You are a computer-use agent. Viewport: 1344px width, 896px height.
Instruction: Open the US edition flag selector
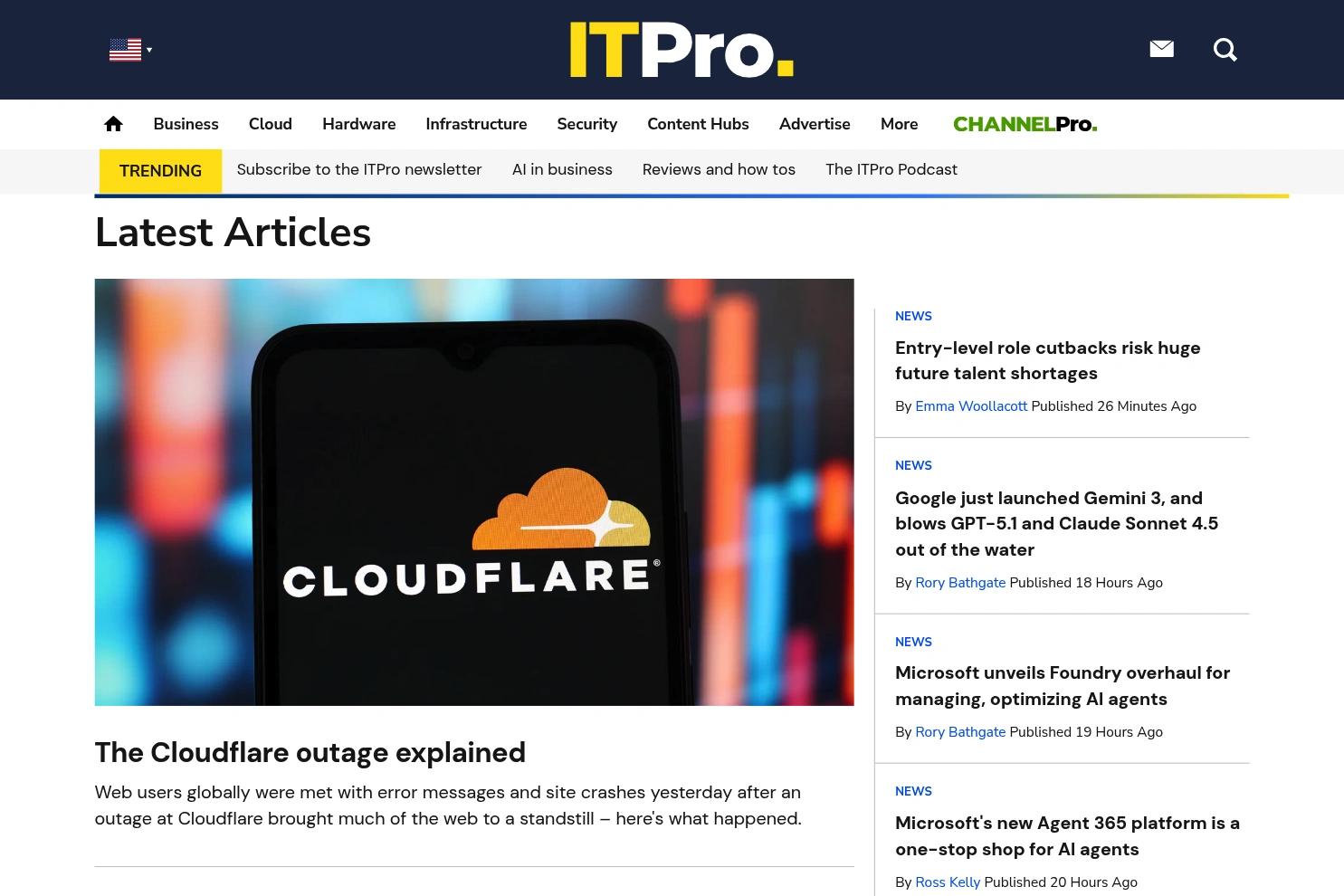click(x=130, y=50)
